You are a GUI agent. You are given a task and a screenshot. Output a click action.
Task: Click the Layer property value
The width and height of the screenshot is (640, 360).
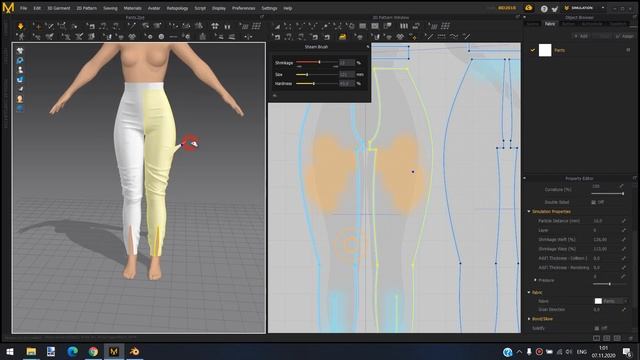tap(595, 230)
